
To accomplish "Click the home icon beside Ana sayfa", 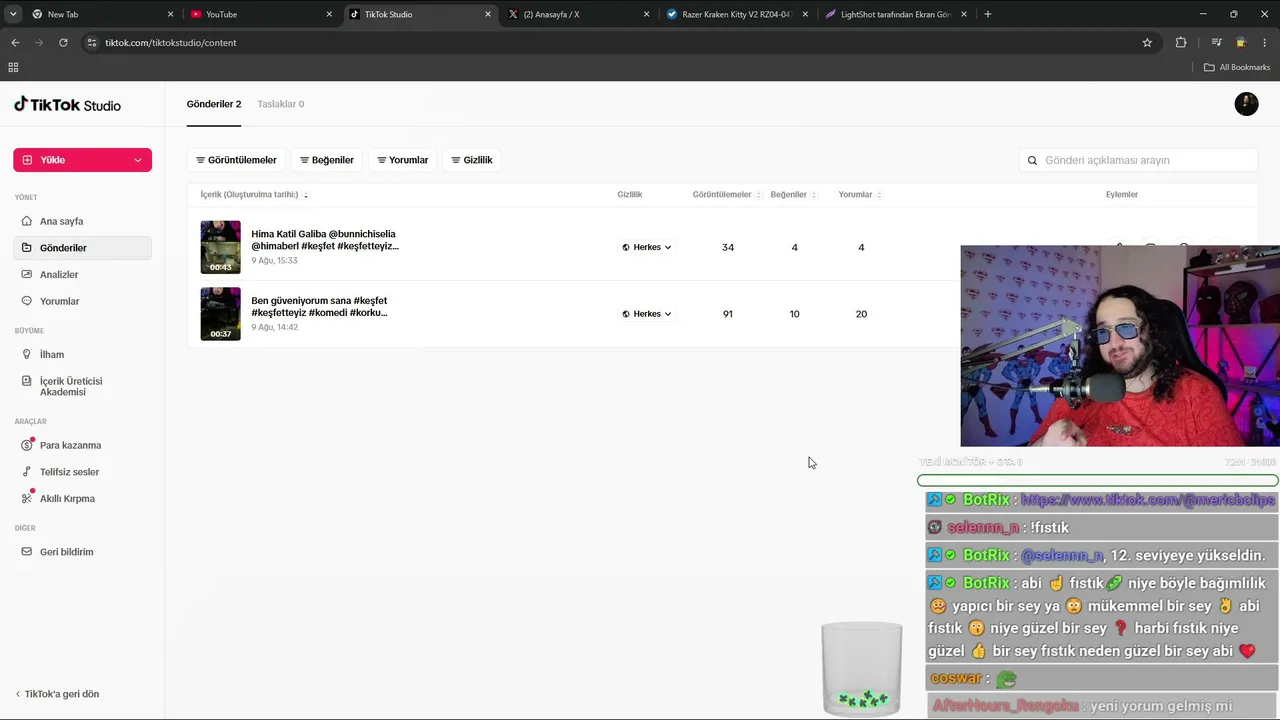I will point(27,221).
